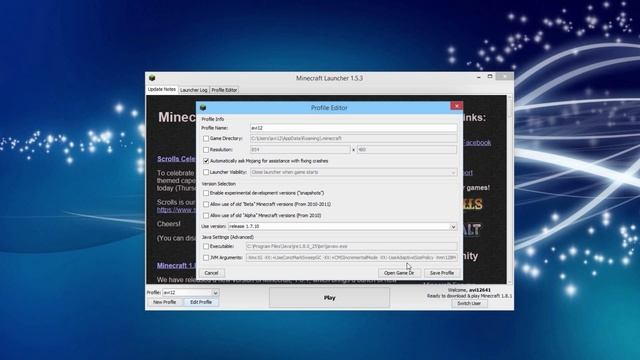This screenshot has width=640, height=360.
Task: Click the resolution height field
Action: (x=407, y=150)
